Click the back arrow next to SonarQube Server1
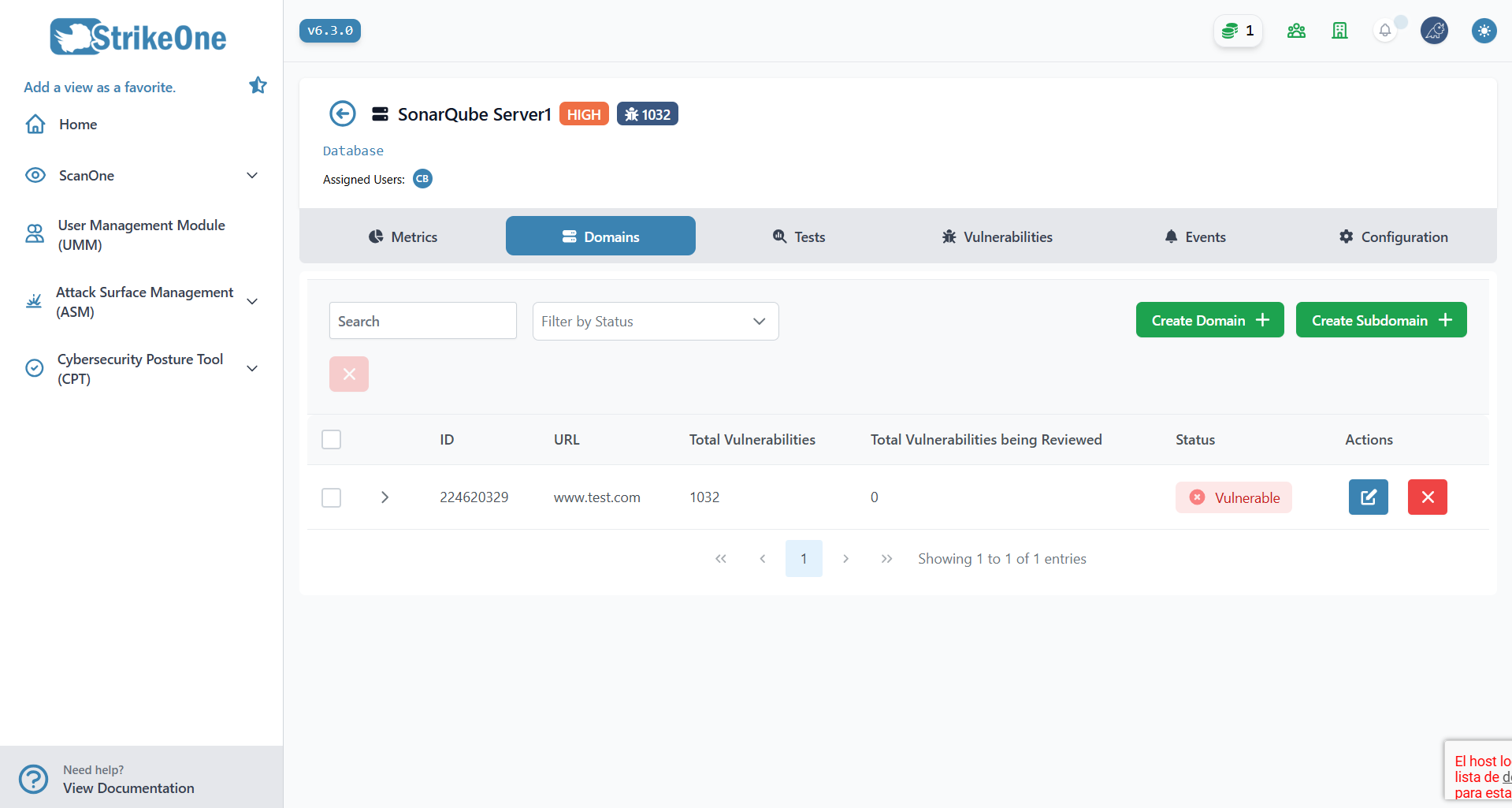This screenshot has width=1512, height=808. (x=342, y=114)
